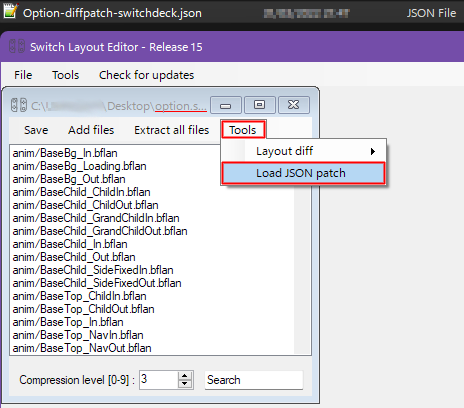This screenshot has width=464, height=408.
Task: Select anim/BaseBg_In.bflan in file list
Action: [65, 153]
